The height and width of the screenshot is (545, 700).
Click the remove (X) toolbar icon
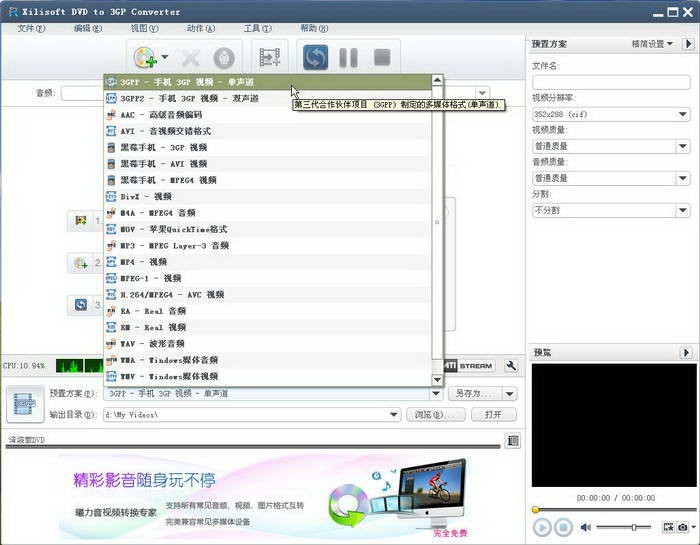[191, 58]
